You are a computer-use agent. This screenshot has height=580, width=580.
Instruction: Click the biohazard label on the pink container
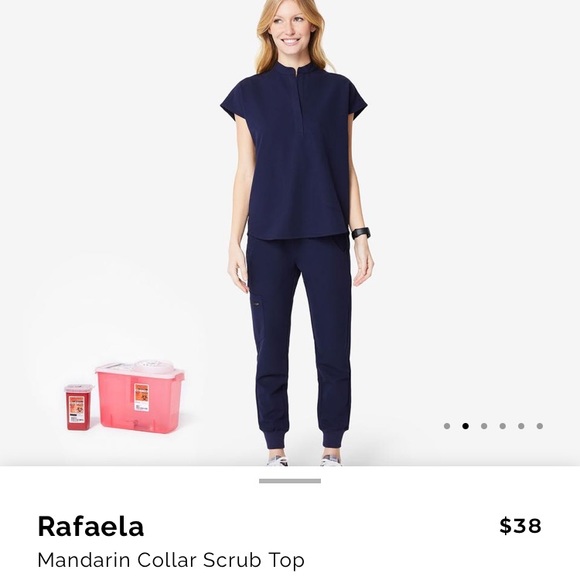click(x=141, y=397)
